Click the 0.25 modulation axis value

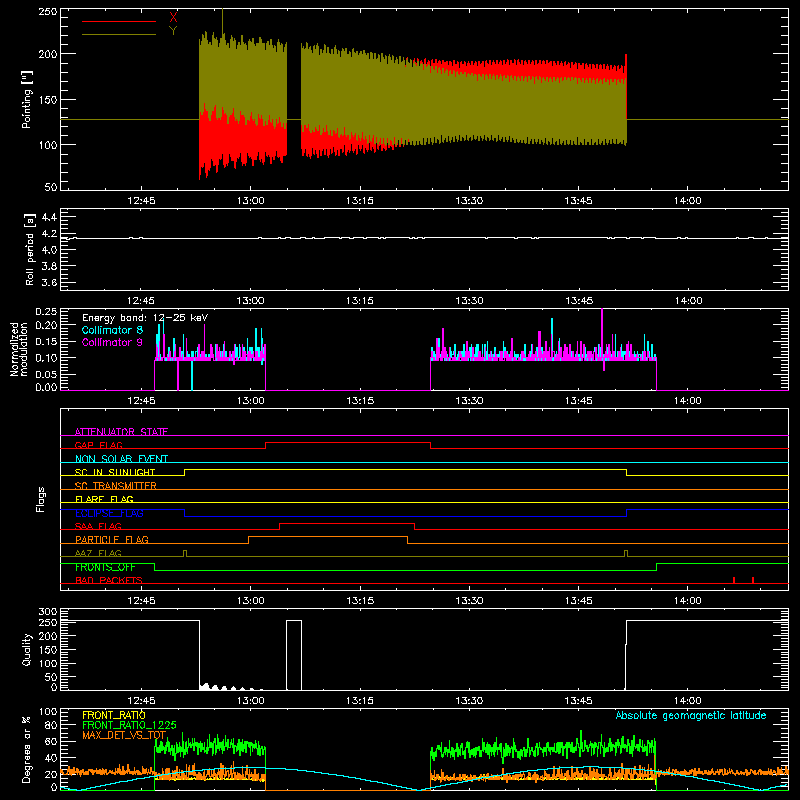tap(46, 312)
